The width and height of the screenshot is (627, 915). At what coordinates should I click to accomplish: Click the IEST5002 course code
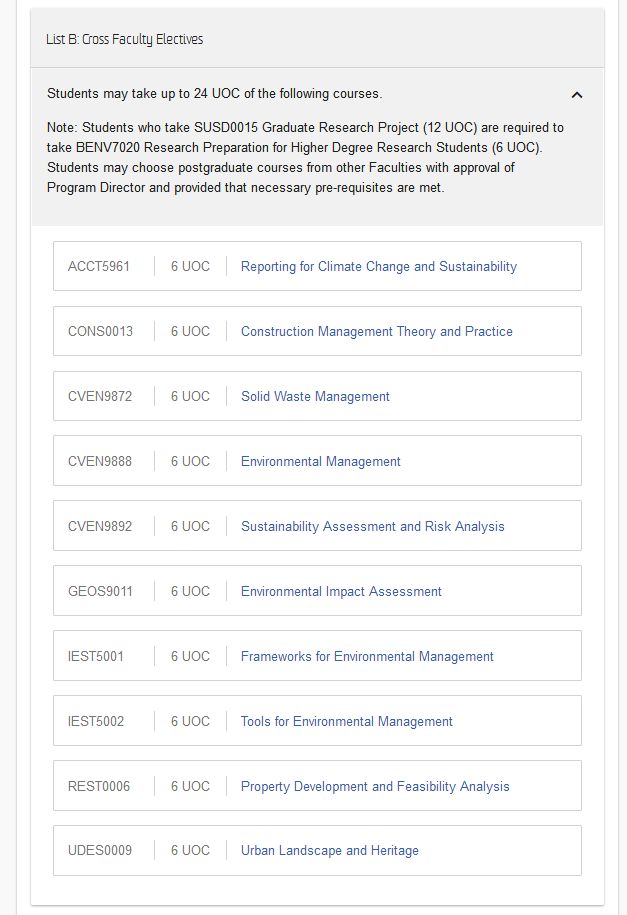tap(96, 721)
